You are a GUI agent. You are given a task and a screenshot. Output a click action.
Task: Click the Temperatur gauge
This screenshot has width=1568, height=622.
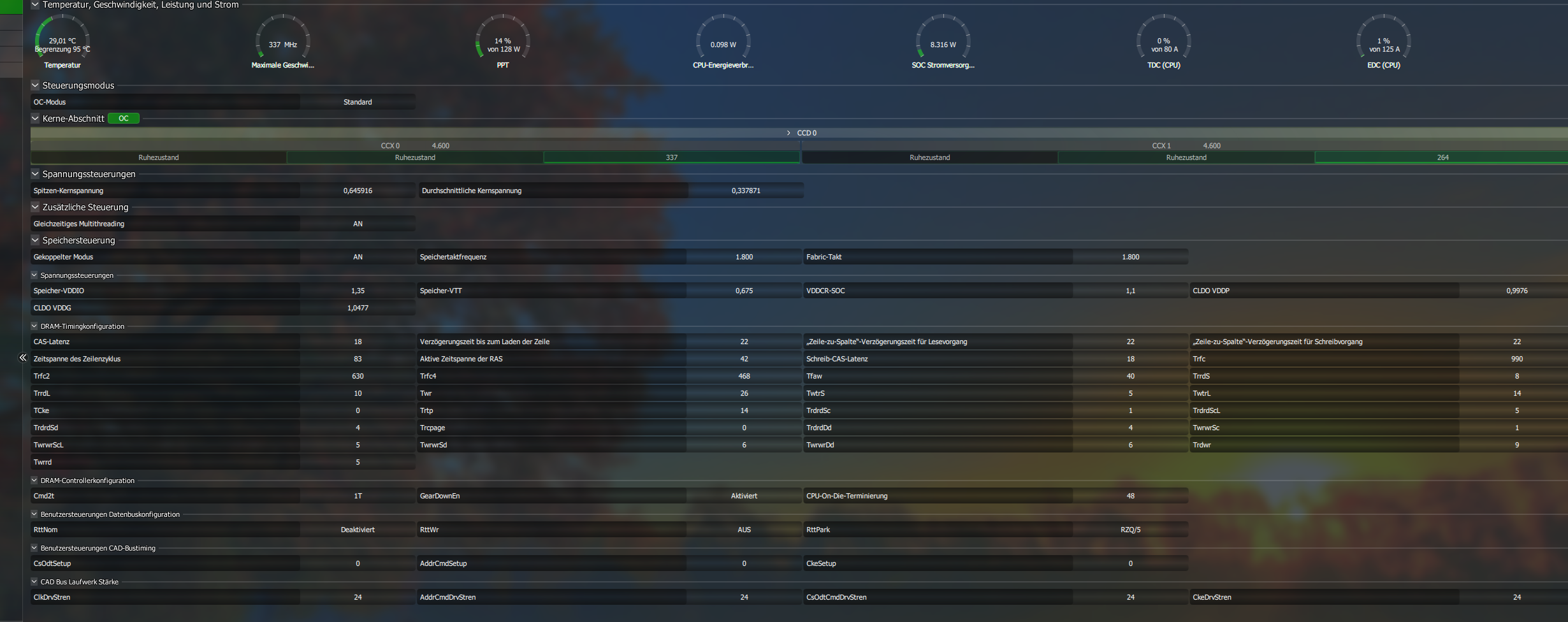62,40
